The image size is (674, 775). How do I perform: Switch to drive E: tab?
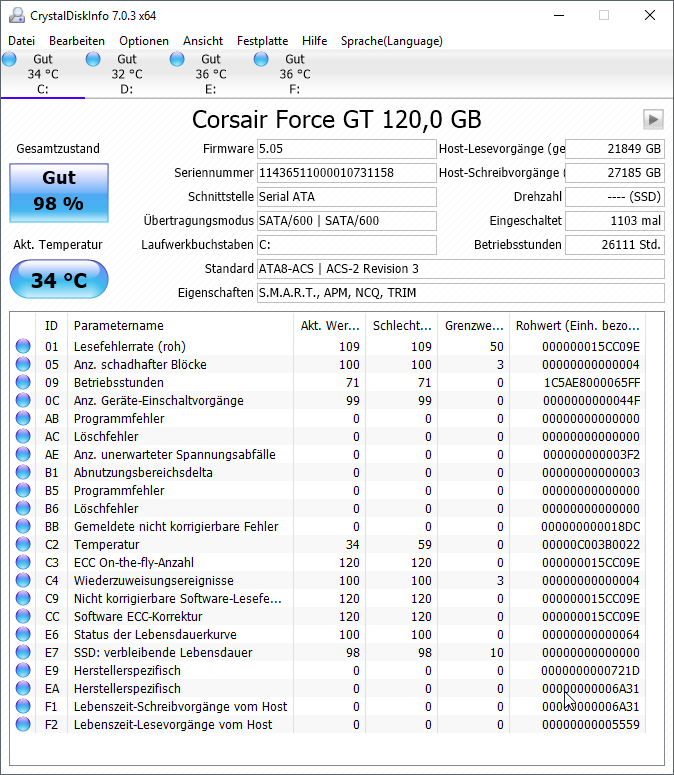(211, 74)
